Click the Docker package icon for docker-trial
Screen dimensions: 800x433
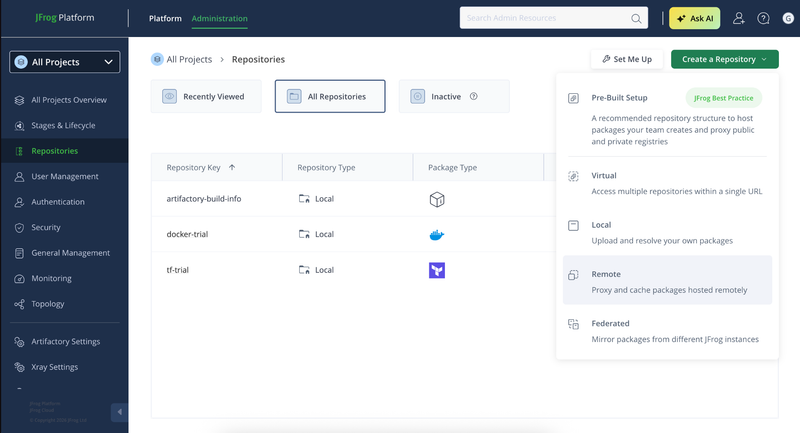436,235
